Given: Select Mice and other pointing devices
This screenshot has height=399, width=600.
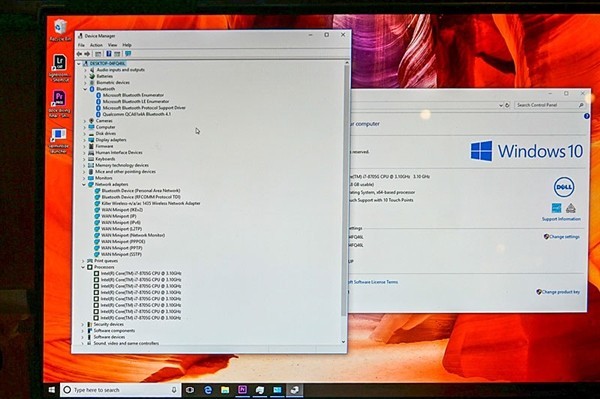Looking at the screenshot, I should click(125, 172).
